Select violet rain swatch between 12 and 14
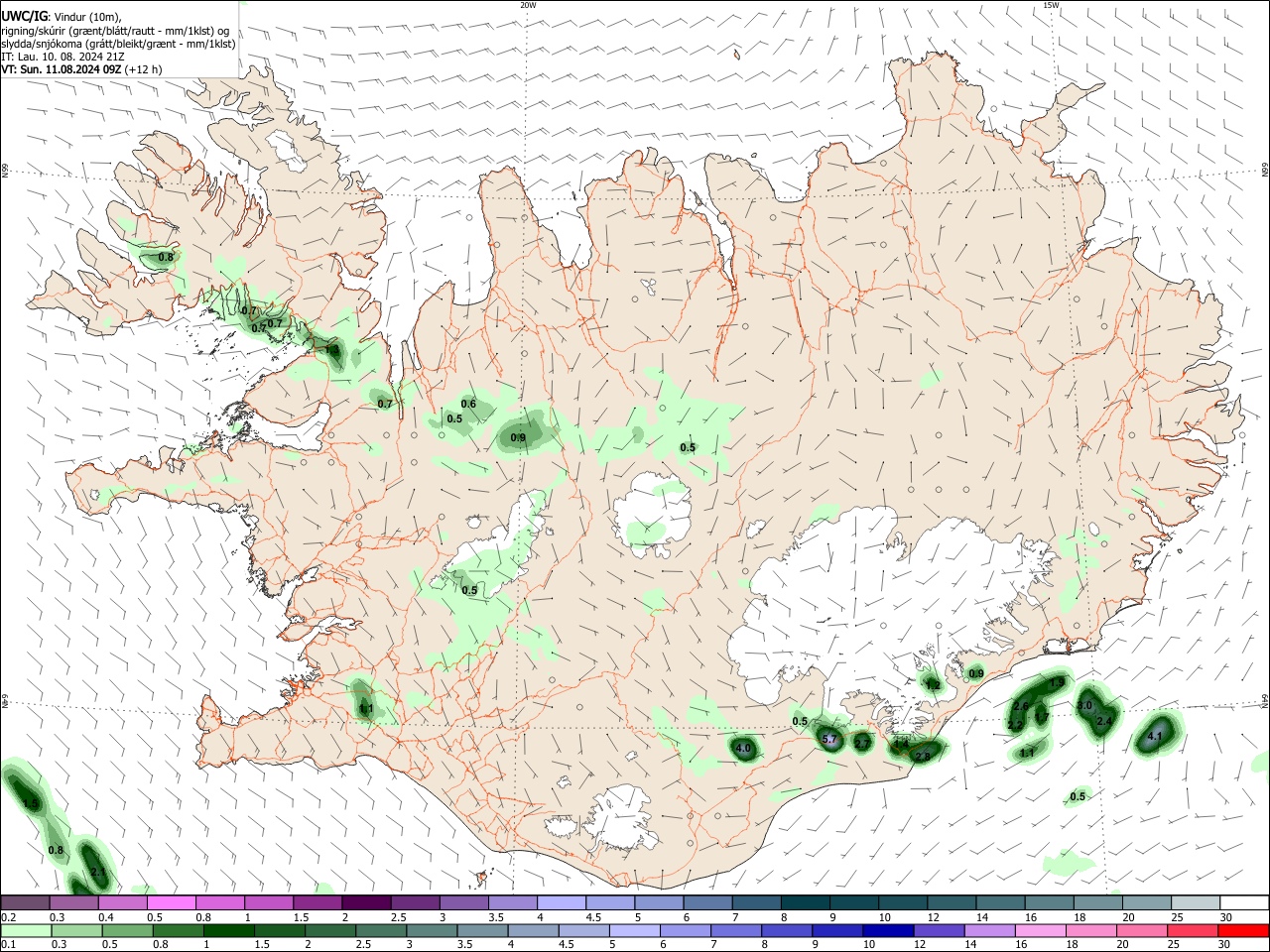1270x952 pixels. click(x=938, y=930)
